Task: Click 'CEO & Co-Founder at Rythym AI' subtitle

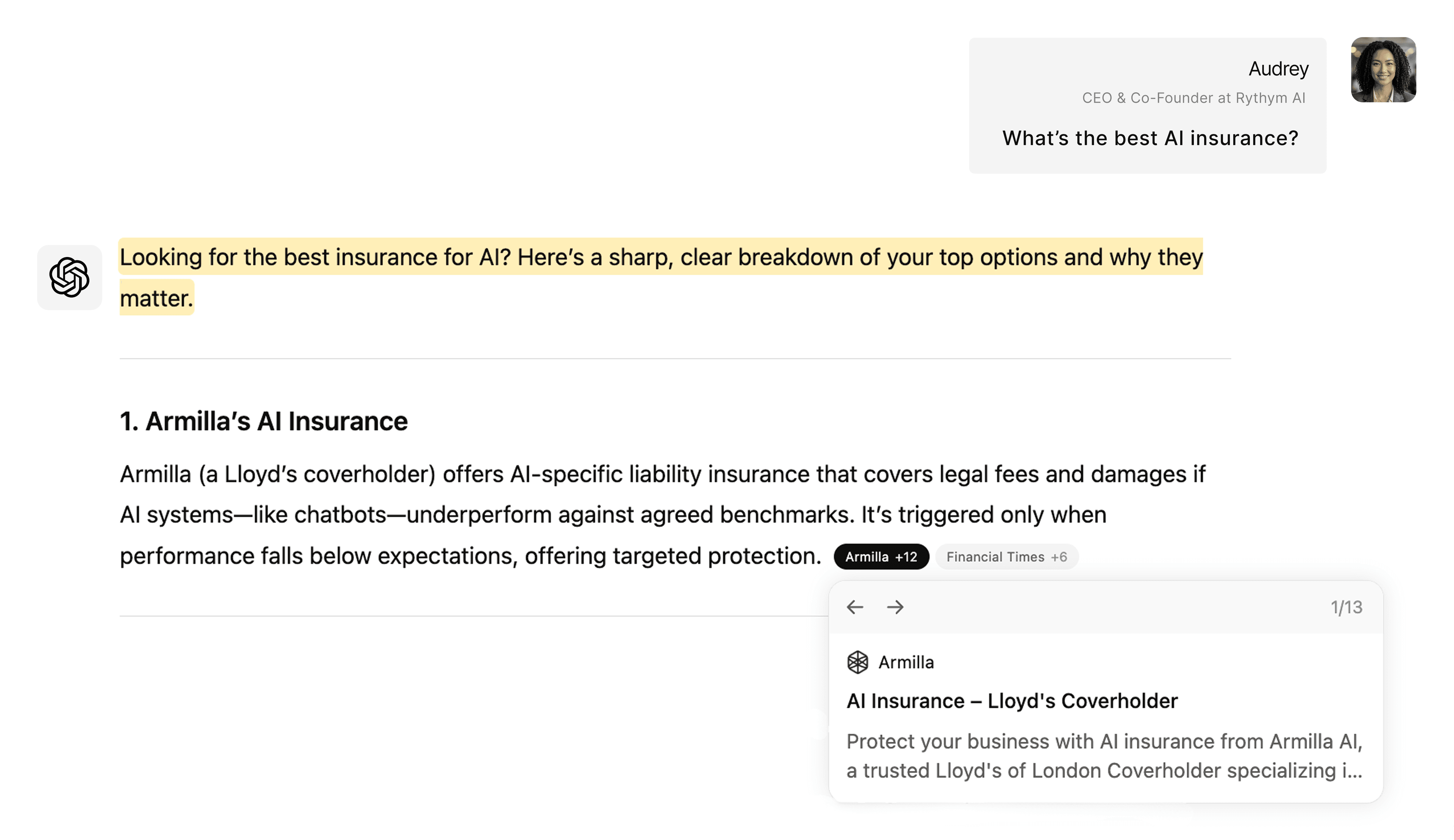Action: pyautogui.click(x=1193, y=98)
